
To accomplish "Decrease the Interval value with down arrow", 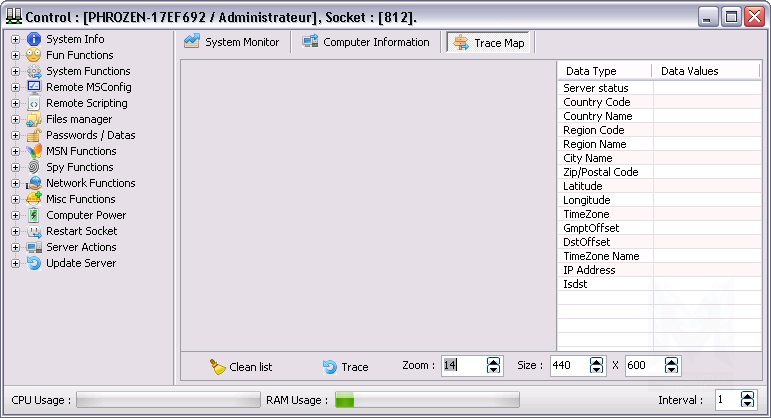I will pyautogui.click(x=747, y=404).
